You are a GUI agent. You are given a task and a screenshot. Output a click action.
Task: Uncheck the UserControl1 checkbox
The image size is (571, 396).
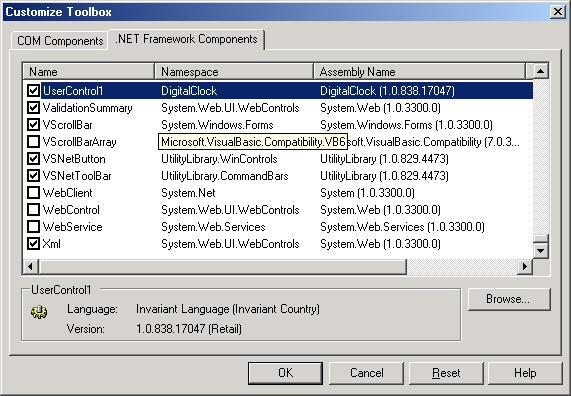tap(34, 90)
